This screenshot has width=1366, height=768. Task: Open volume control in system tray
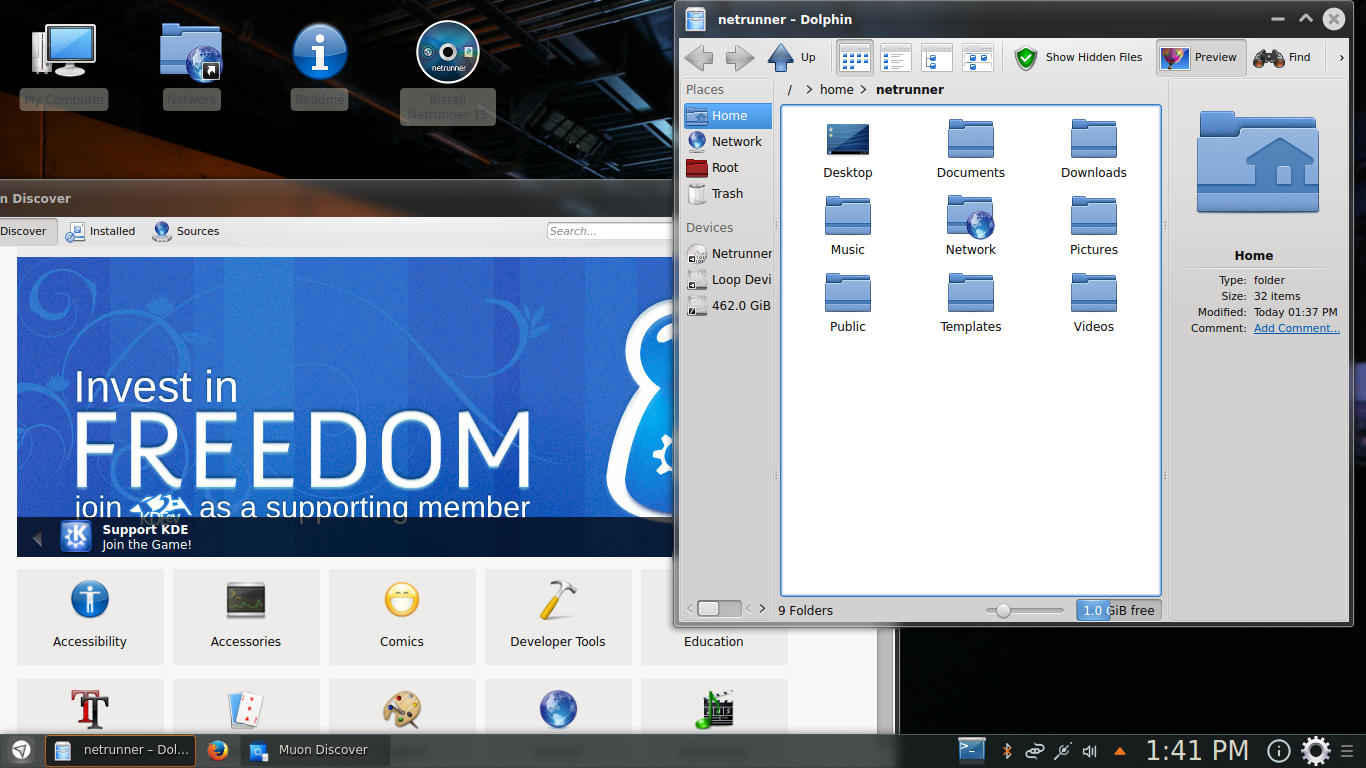[1090, 750]
